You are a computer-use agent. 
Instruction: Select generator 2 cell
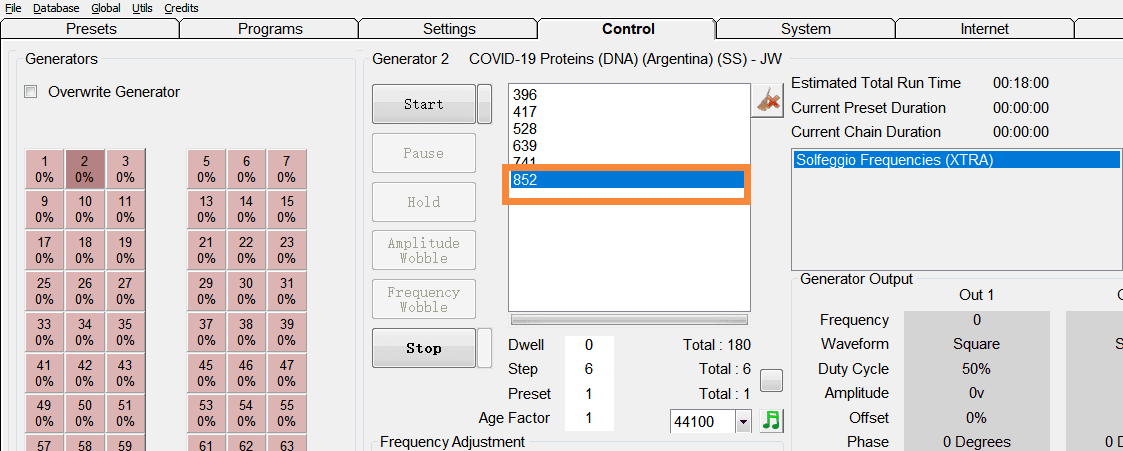[85, 169]
